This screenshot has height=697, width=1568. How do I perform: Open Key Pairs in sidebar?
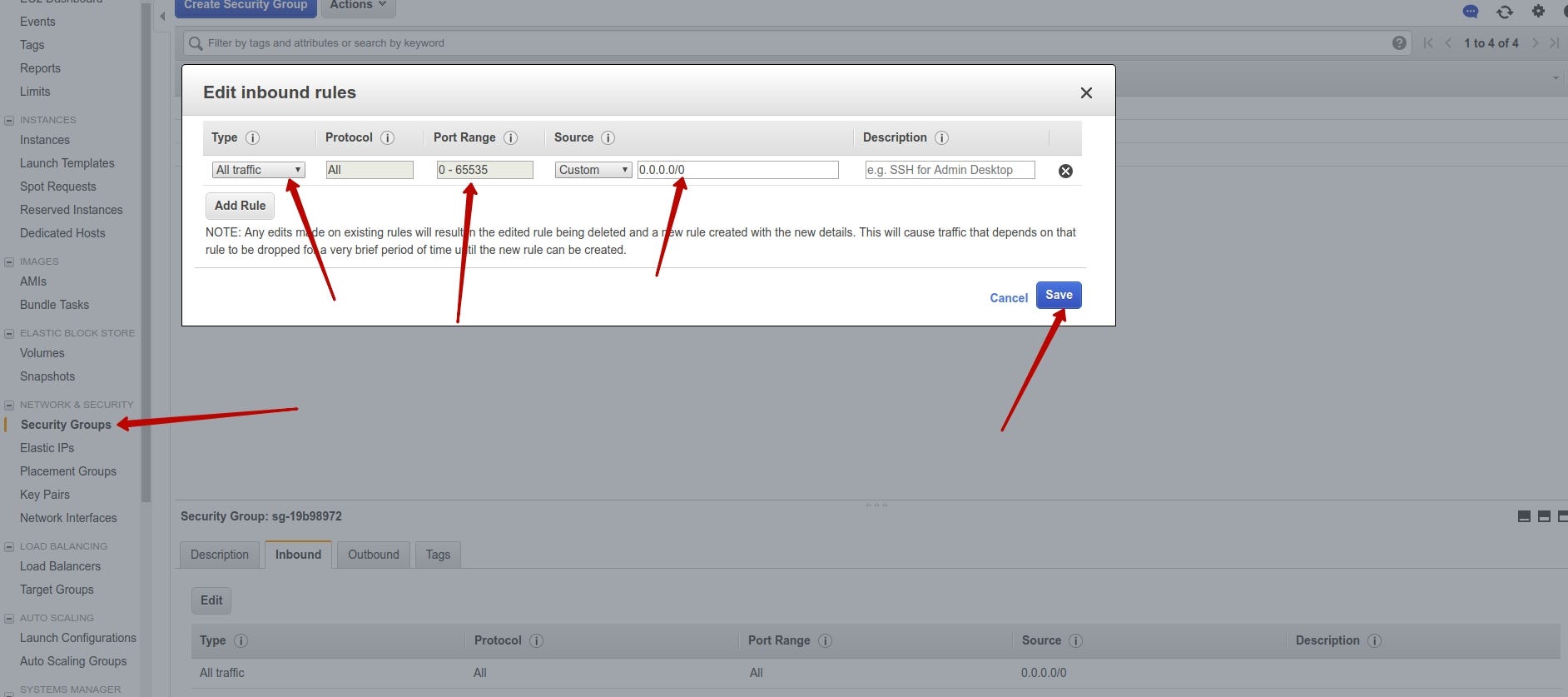45,495
